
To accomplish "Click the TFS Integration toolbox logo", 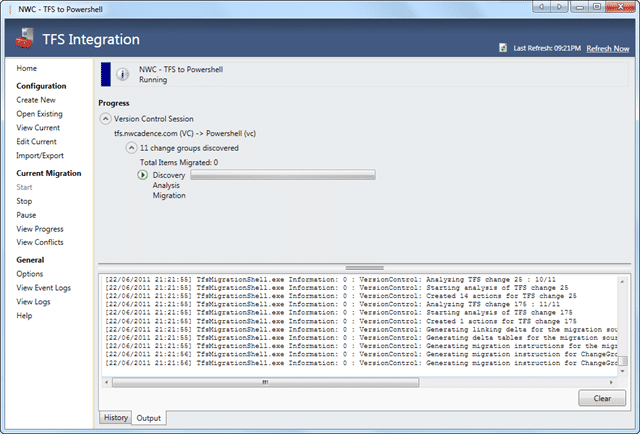I will (x=24, y=38).
